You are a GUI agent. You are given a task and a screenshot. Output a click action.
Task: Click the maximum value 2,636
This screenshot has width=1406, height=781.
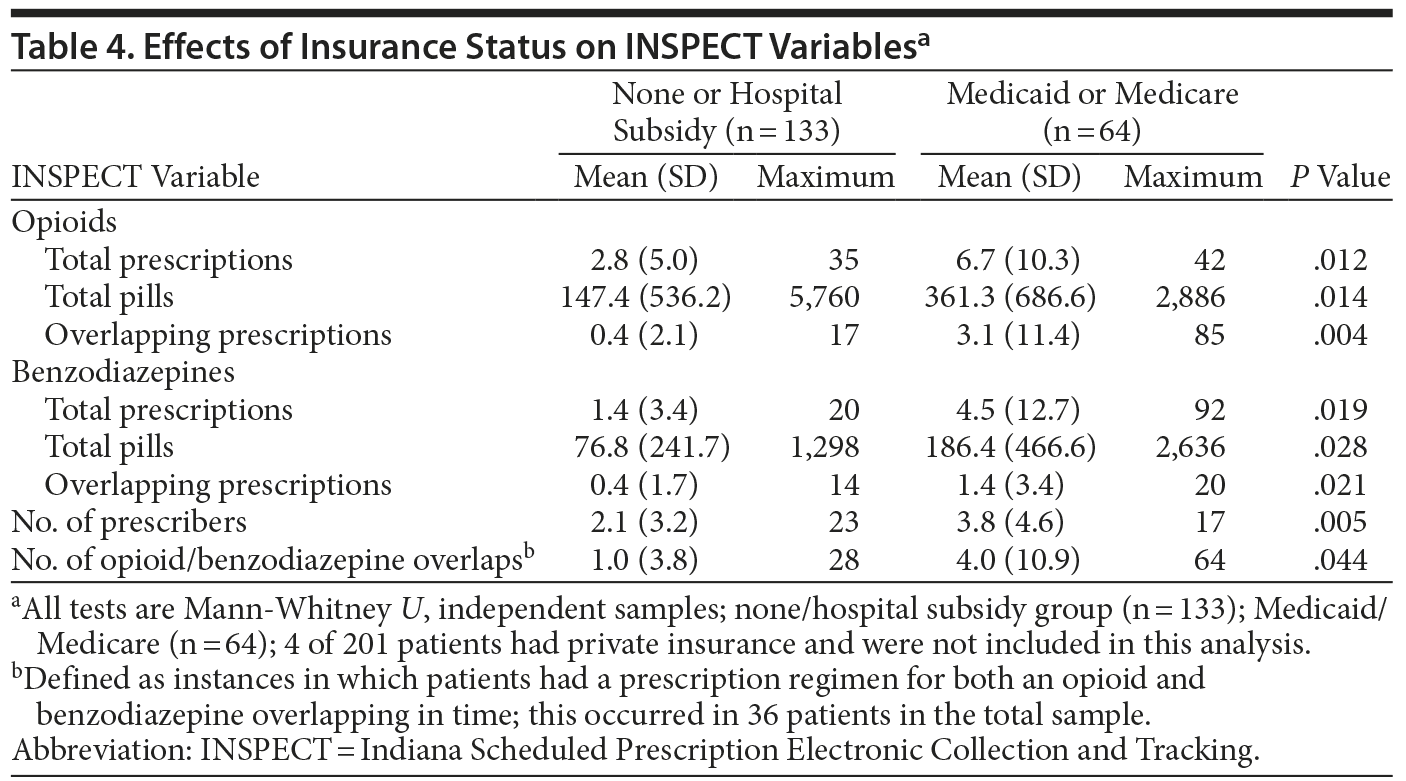coord(1191,447)
